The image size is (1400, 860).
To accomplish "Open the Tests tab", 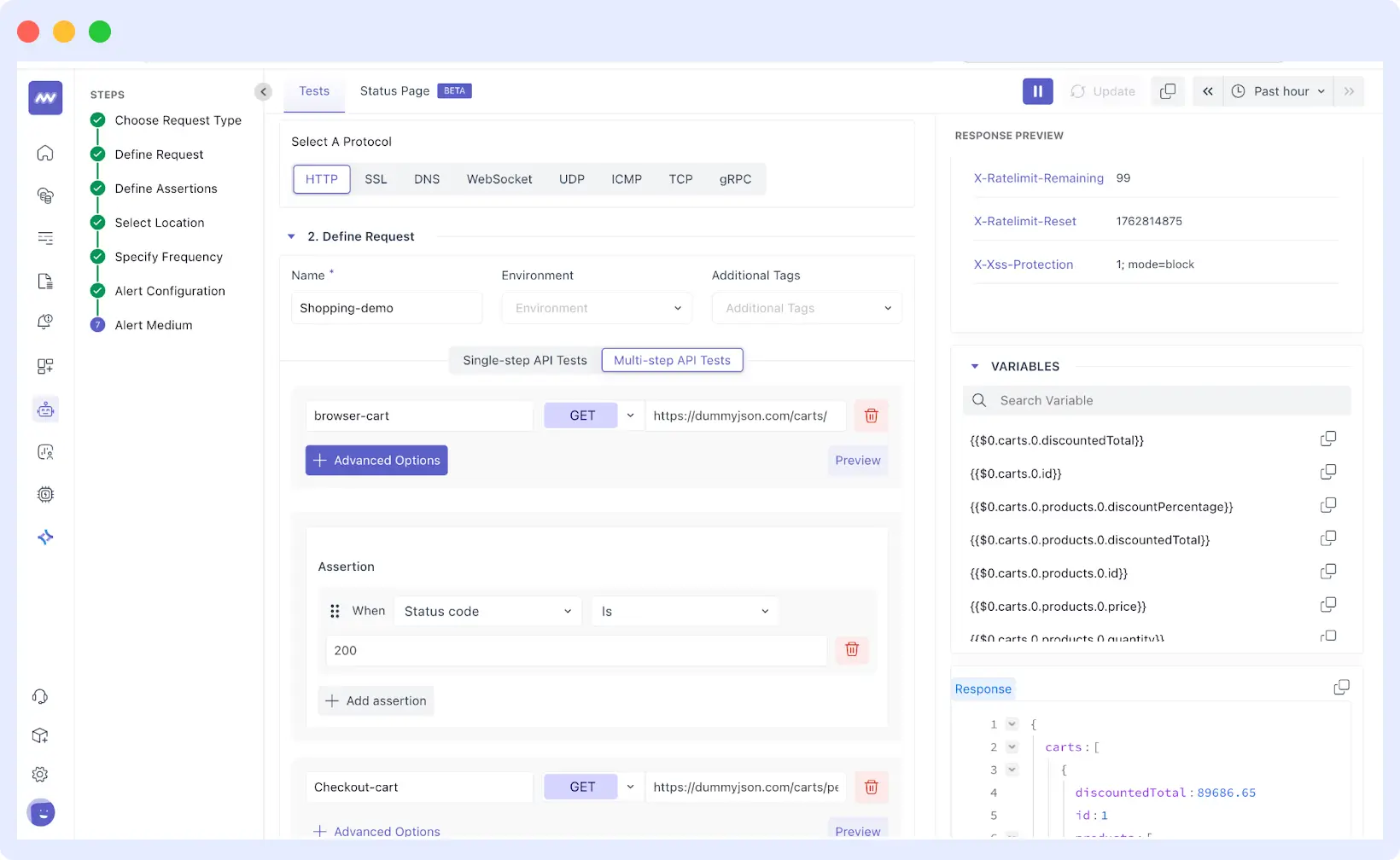I will [313, 90].
